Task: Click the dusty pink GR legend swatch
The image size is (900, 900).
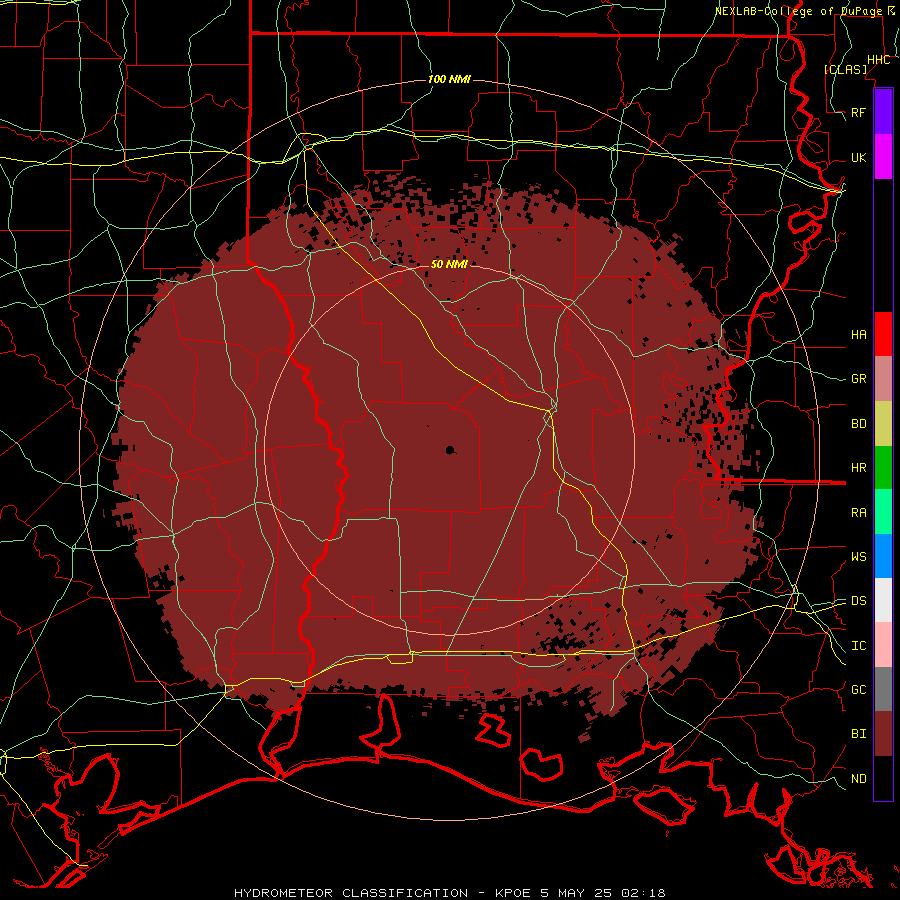Action: 883,379
